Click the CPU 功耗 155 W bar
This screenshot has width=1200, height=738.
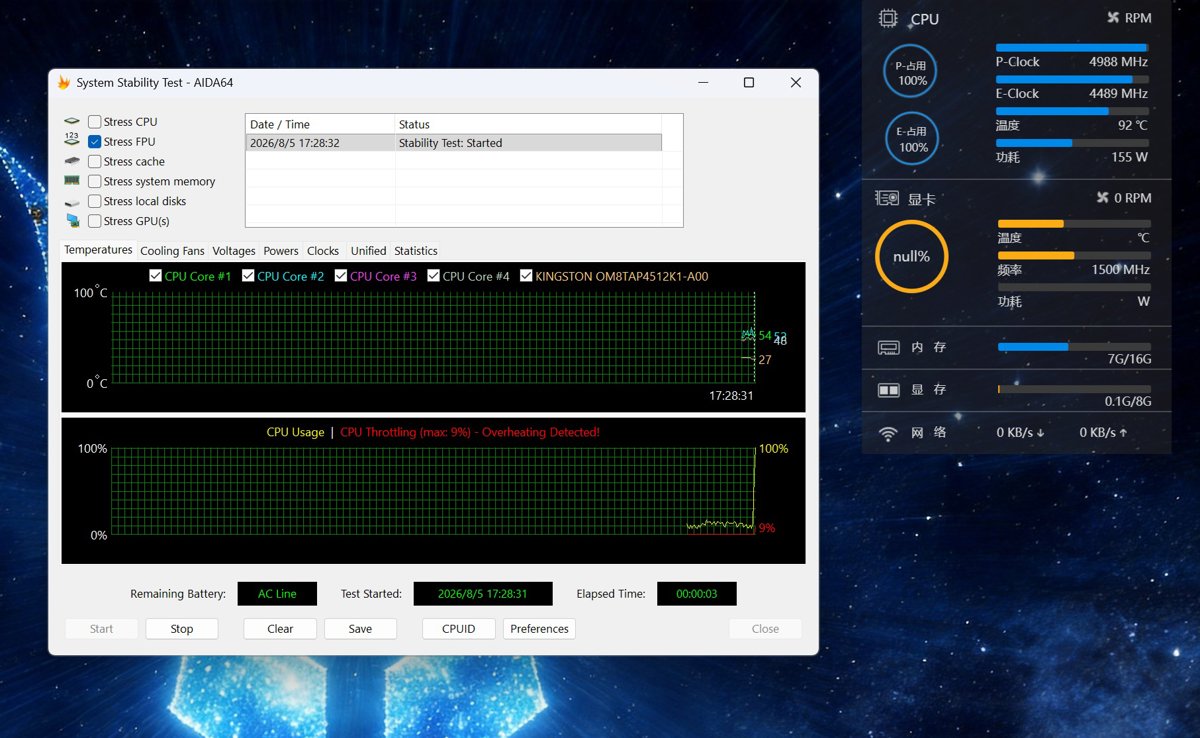[x=1072, y=143]
